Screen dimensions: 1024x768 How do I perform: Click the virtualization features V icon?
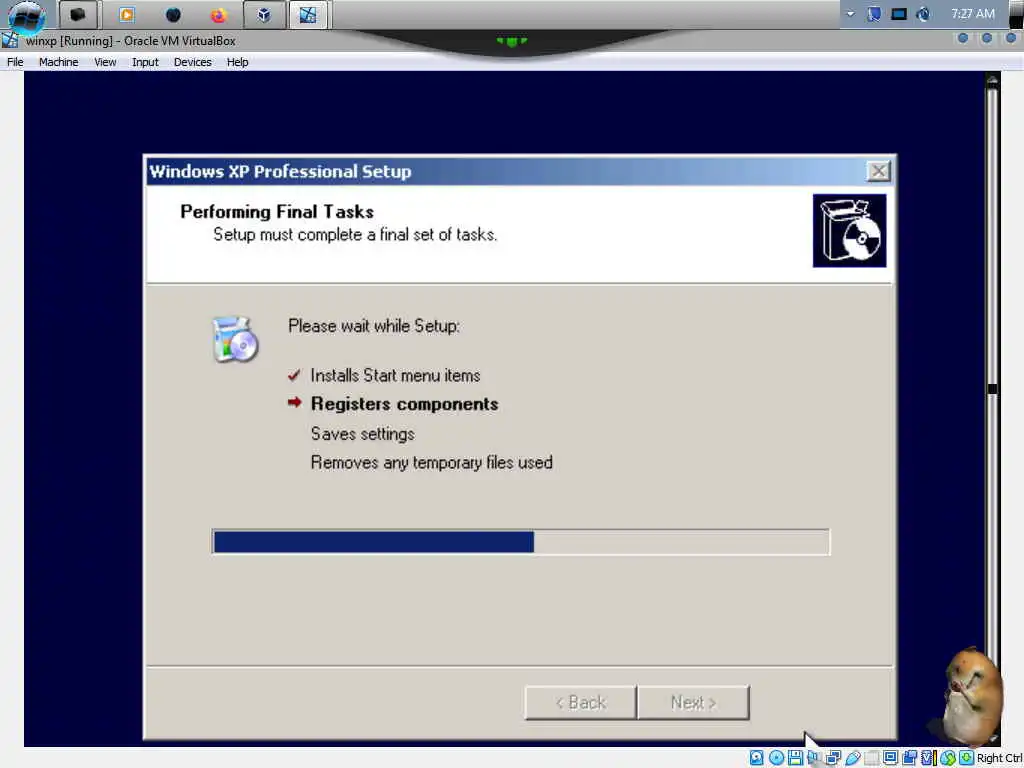click(928, 758)
